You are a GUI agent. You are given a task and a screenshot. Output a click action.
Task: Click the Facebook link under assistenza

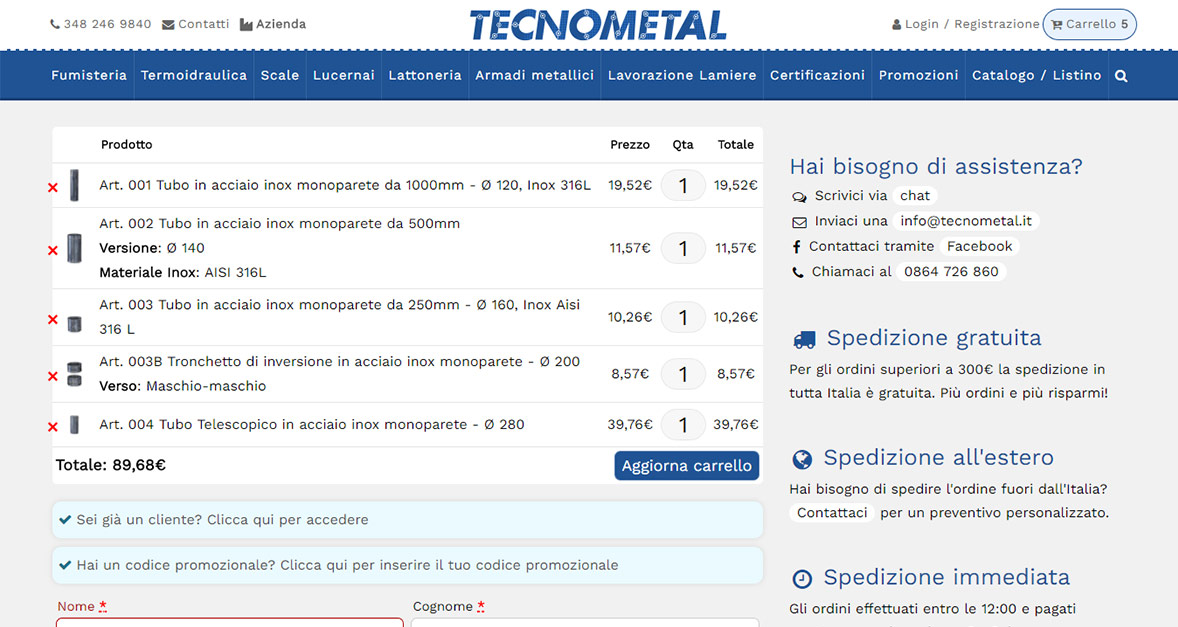(x=979, y=246)
